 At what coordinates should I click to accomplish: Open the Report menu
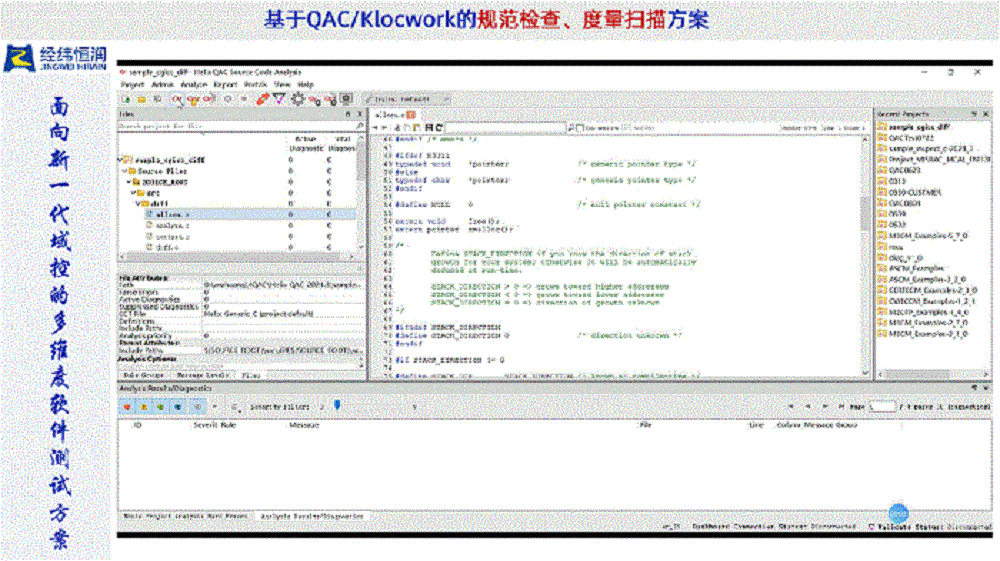(225, 84)
